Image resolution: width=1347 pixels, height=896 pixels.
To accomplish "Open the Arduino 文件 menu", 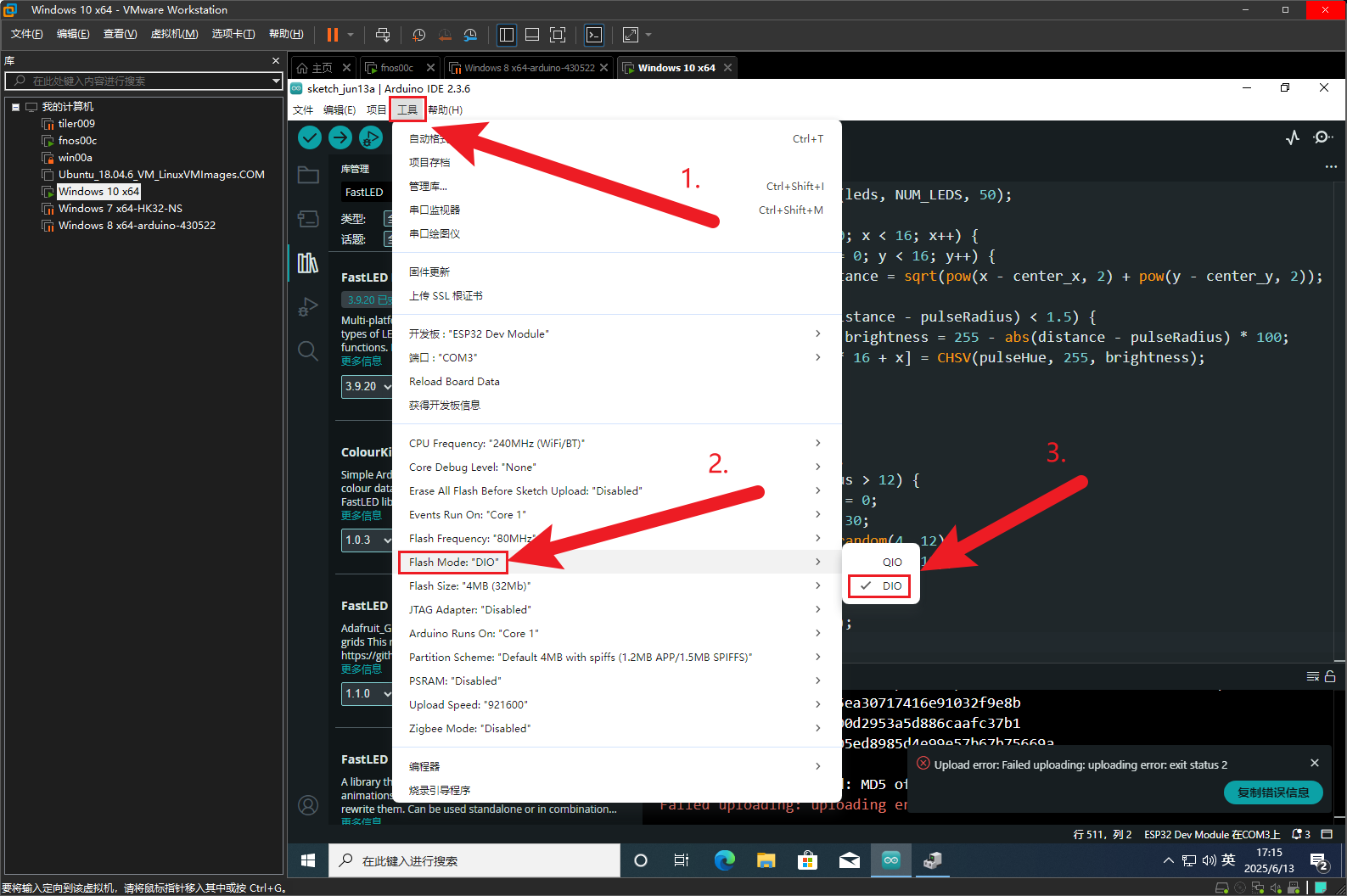I will click(x=303, y=109).
